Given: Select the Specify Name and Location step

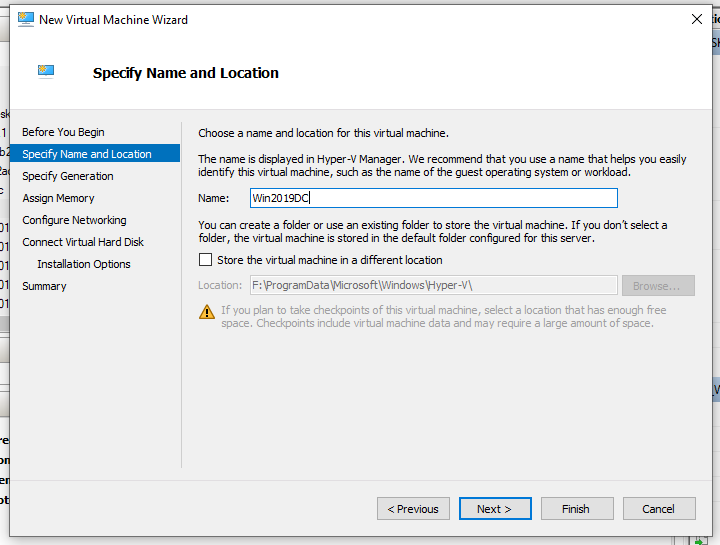Looking at the screenshot, I should (95, 154).
